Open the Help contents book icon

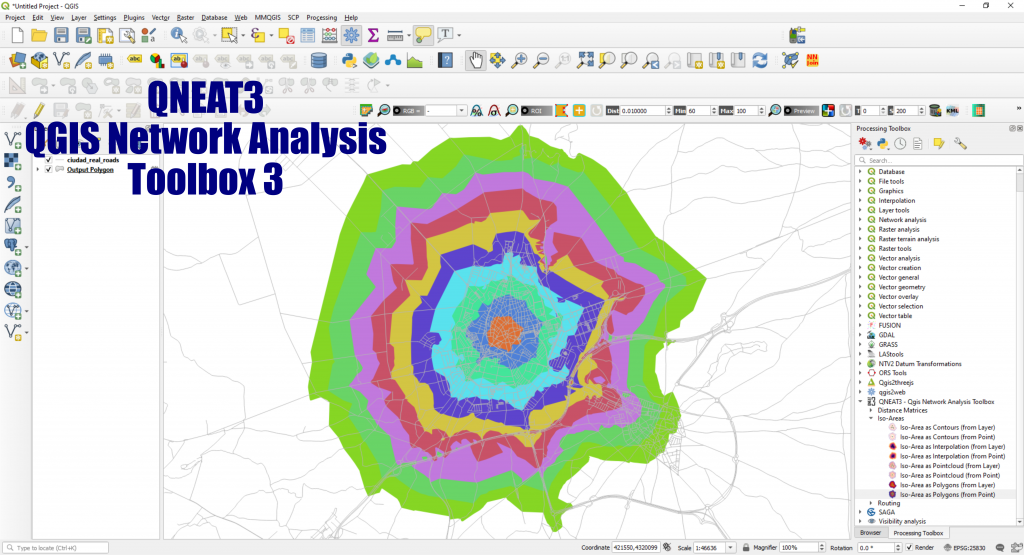[x=445, y=61]
